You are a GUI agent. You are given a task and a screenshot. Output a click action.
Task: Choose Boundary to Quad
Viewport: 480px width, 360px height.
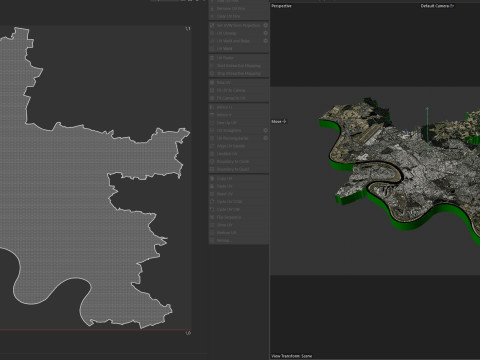238,169
